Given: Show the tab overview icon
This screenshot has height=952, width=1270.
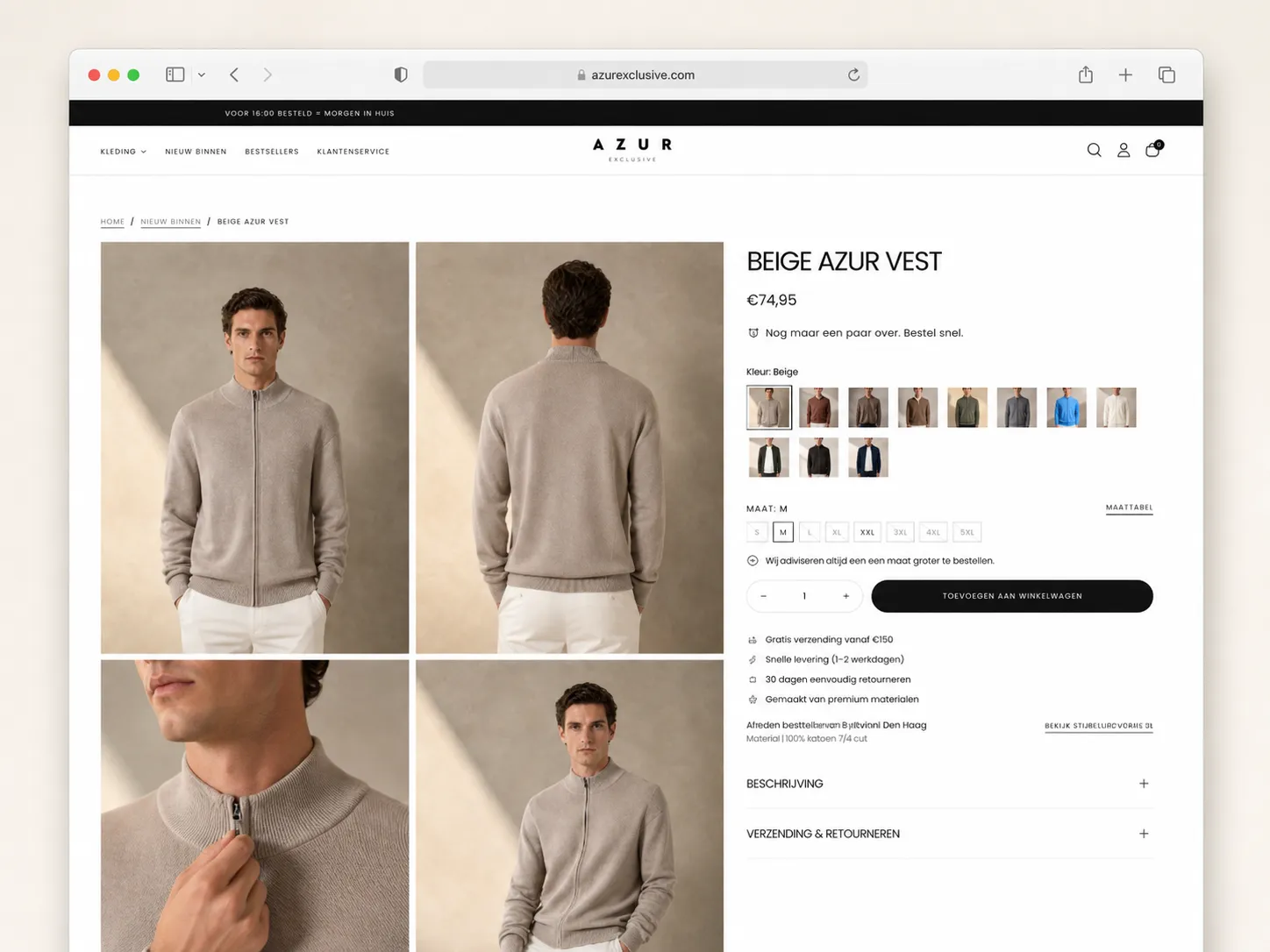Looking at the screenshot, I should [x=1167, y=75].
